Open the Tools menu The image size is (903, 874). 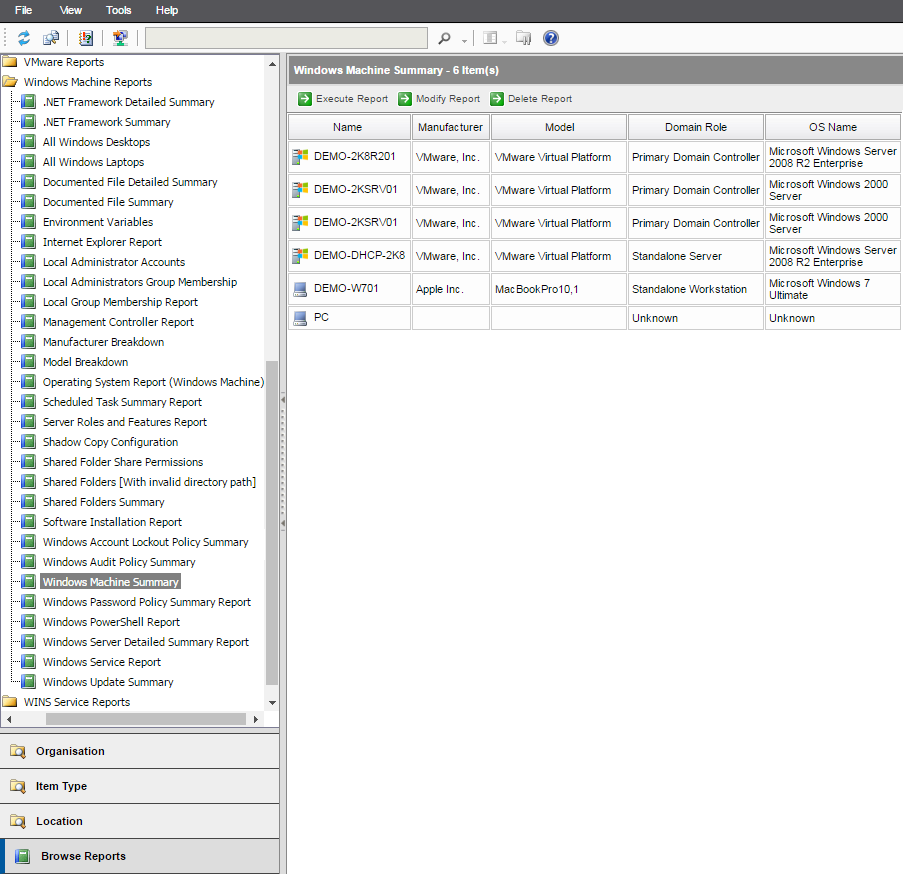(x=118, y=10)
